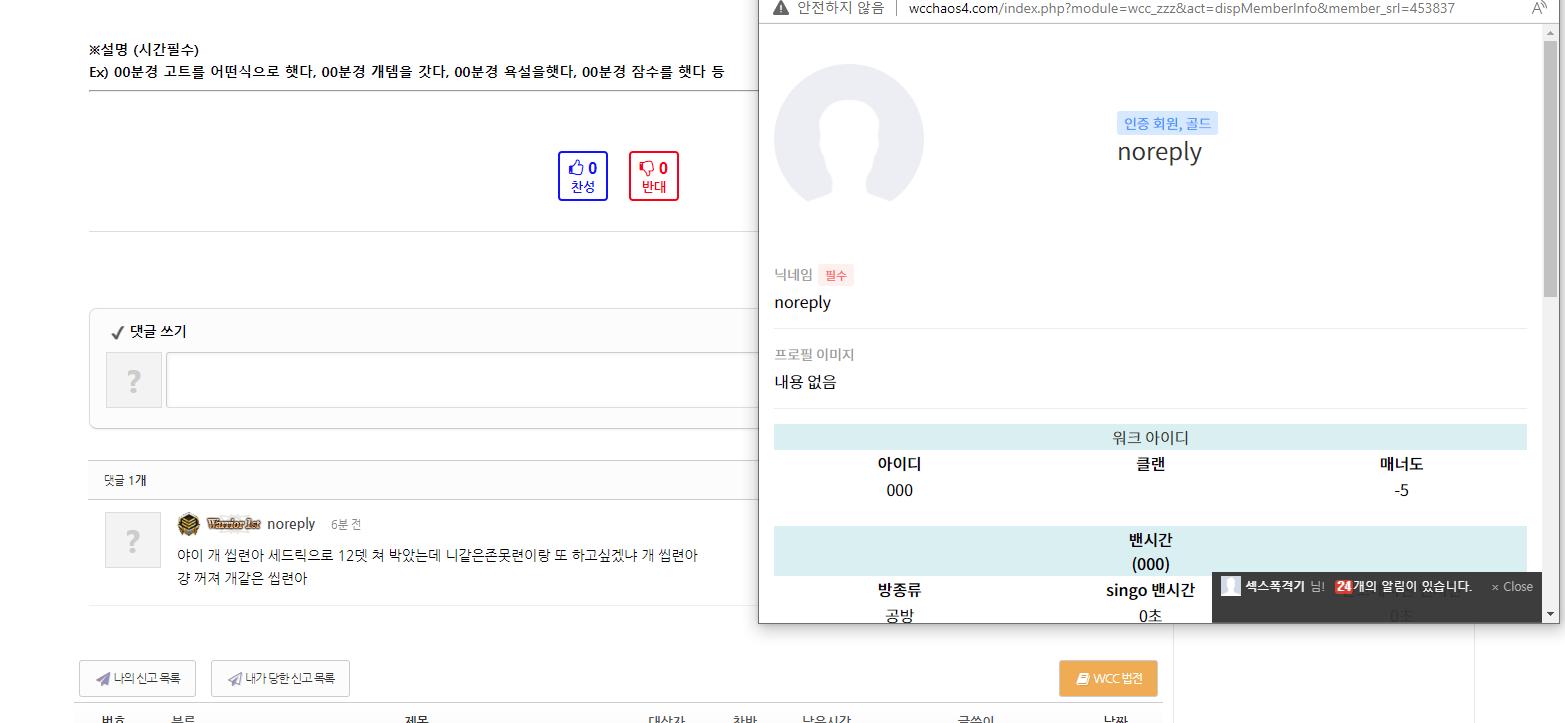Viewport: 1565px width, 723px height.
Task: Click the 안전하지 않음 security warning icon
Action: point(781,8)
